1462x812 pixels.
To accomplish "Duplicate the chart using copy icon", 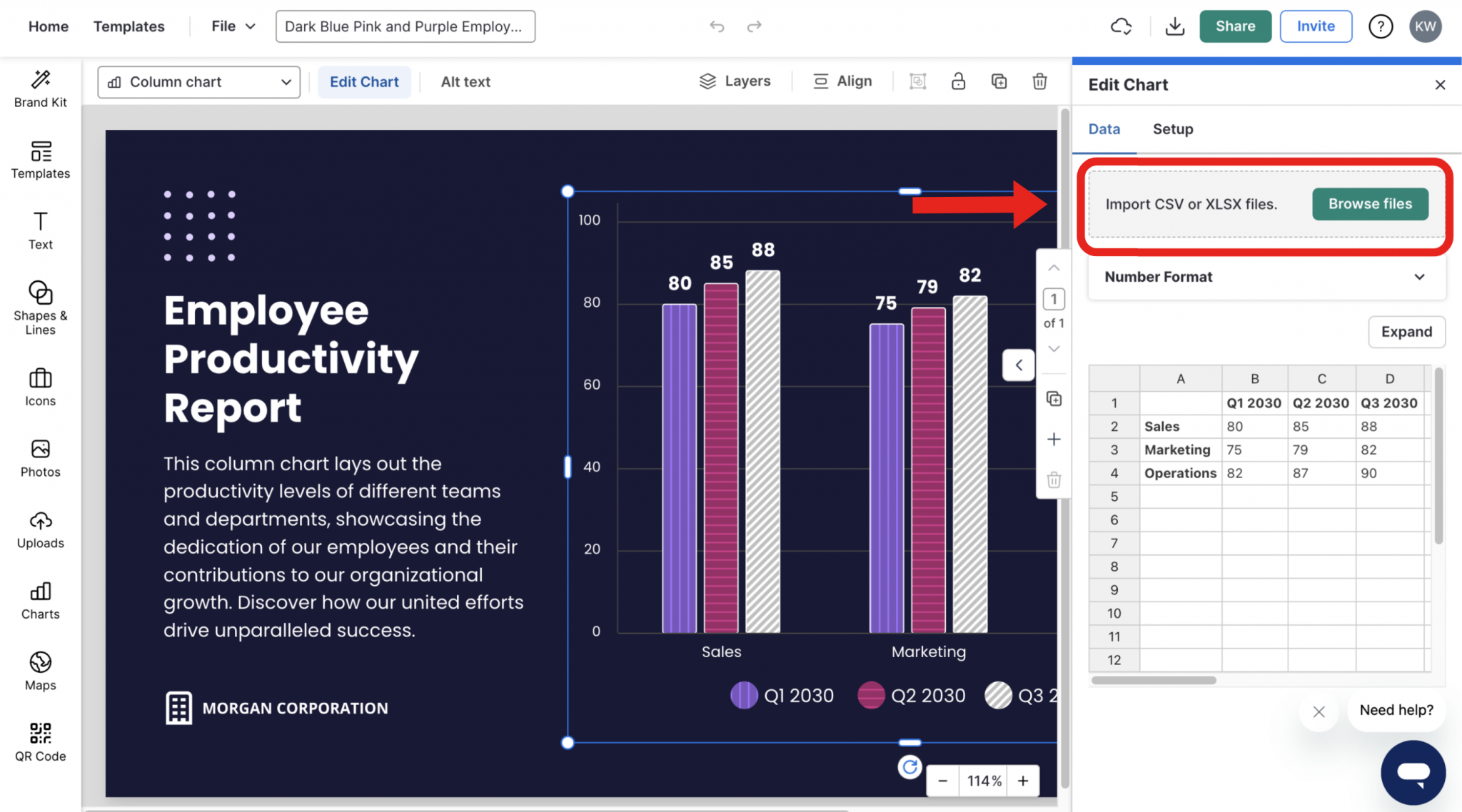I will 999,81.
